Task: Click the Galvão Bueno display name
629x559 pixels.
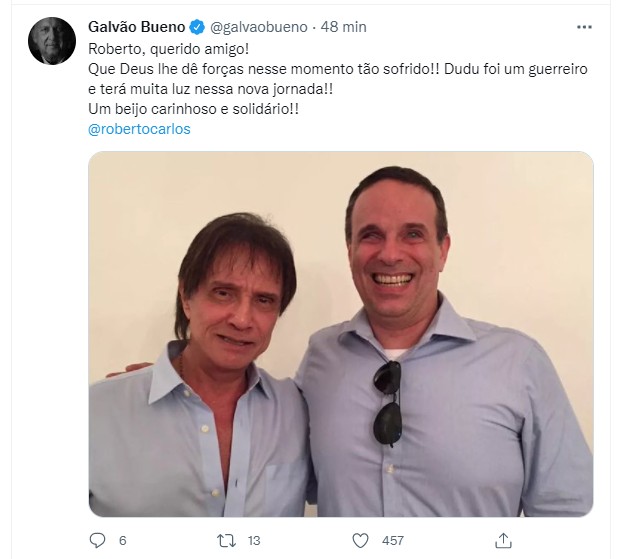Action: click(136, 27)
